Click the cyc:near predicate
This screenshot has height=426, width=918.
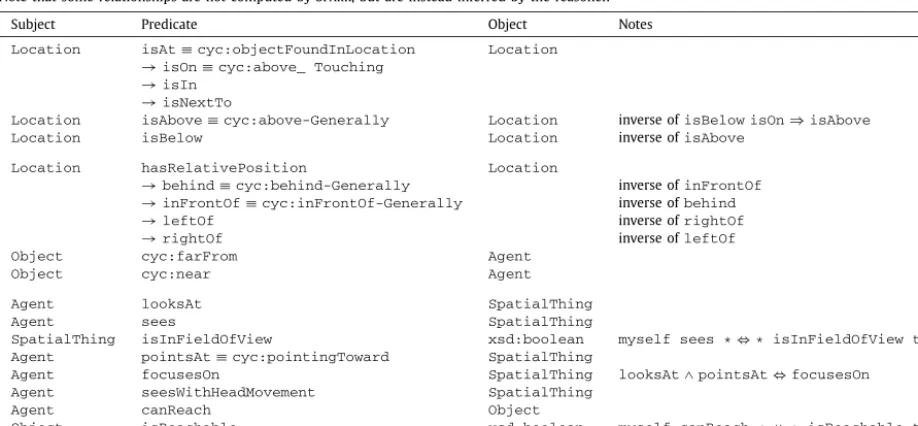pos(176,274)
